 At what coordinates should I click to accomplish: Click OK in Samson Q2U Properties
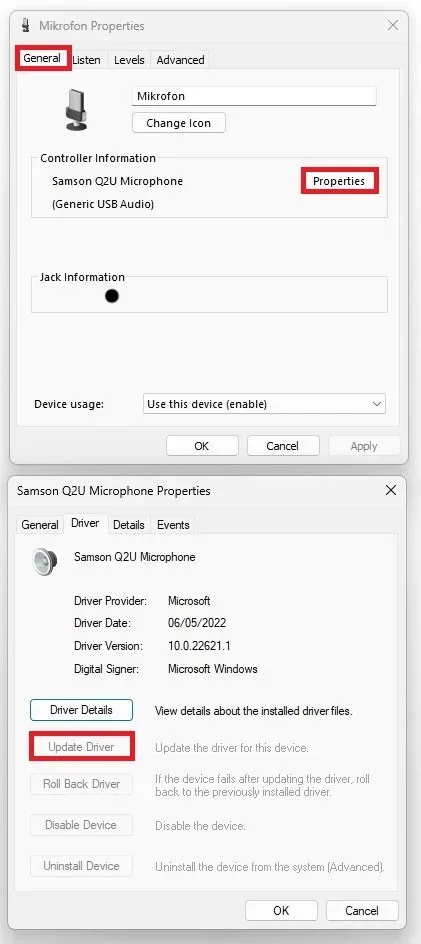tap(281, 910)
